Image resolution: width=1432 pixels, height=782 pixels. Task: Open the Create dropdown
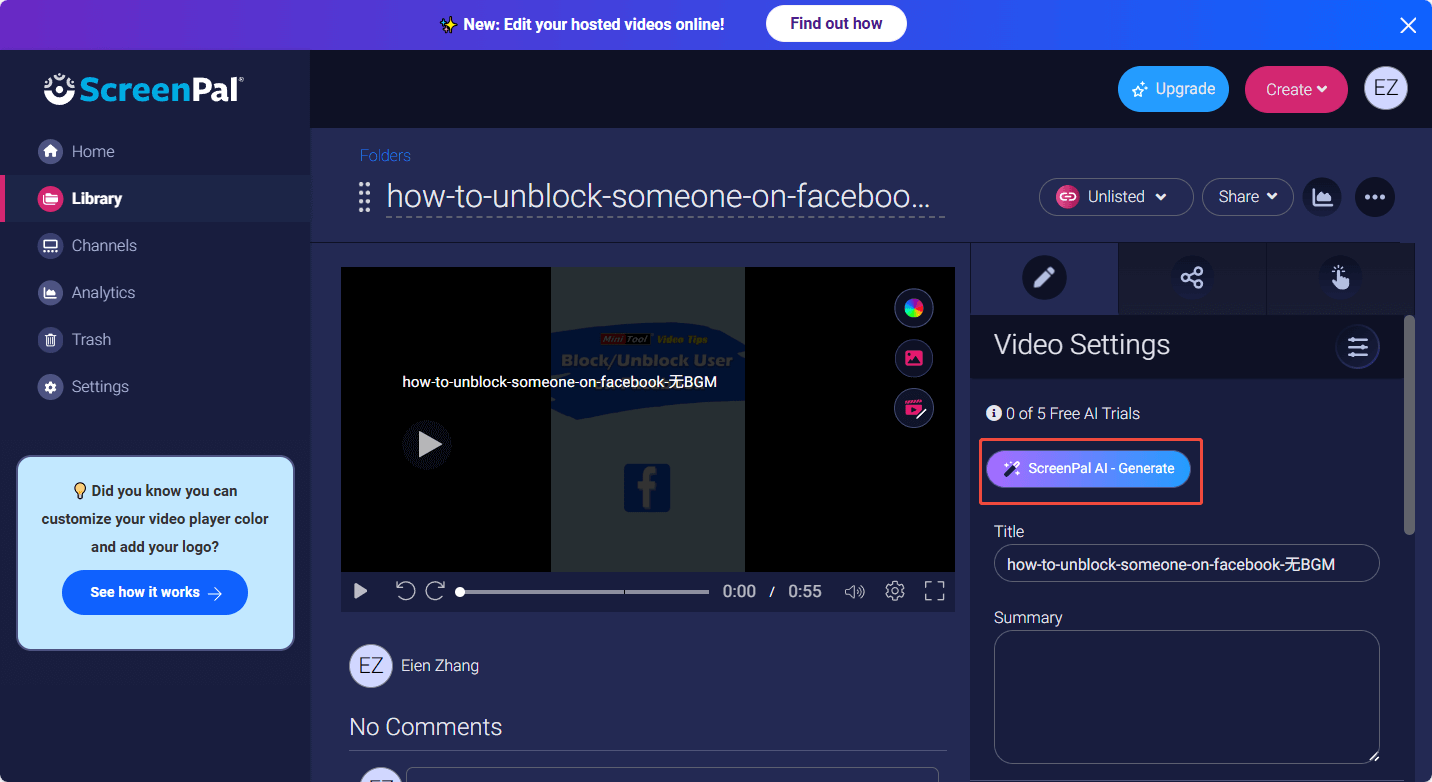click(1296, 89)
